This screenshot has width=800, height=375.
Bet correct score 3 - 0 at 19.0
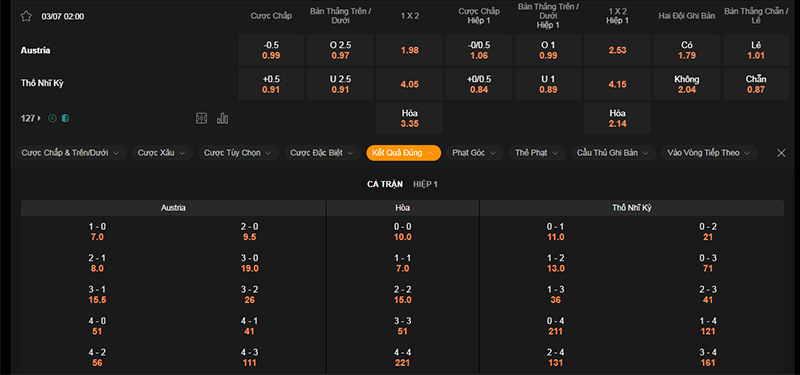249,263
